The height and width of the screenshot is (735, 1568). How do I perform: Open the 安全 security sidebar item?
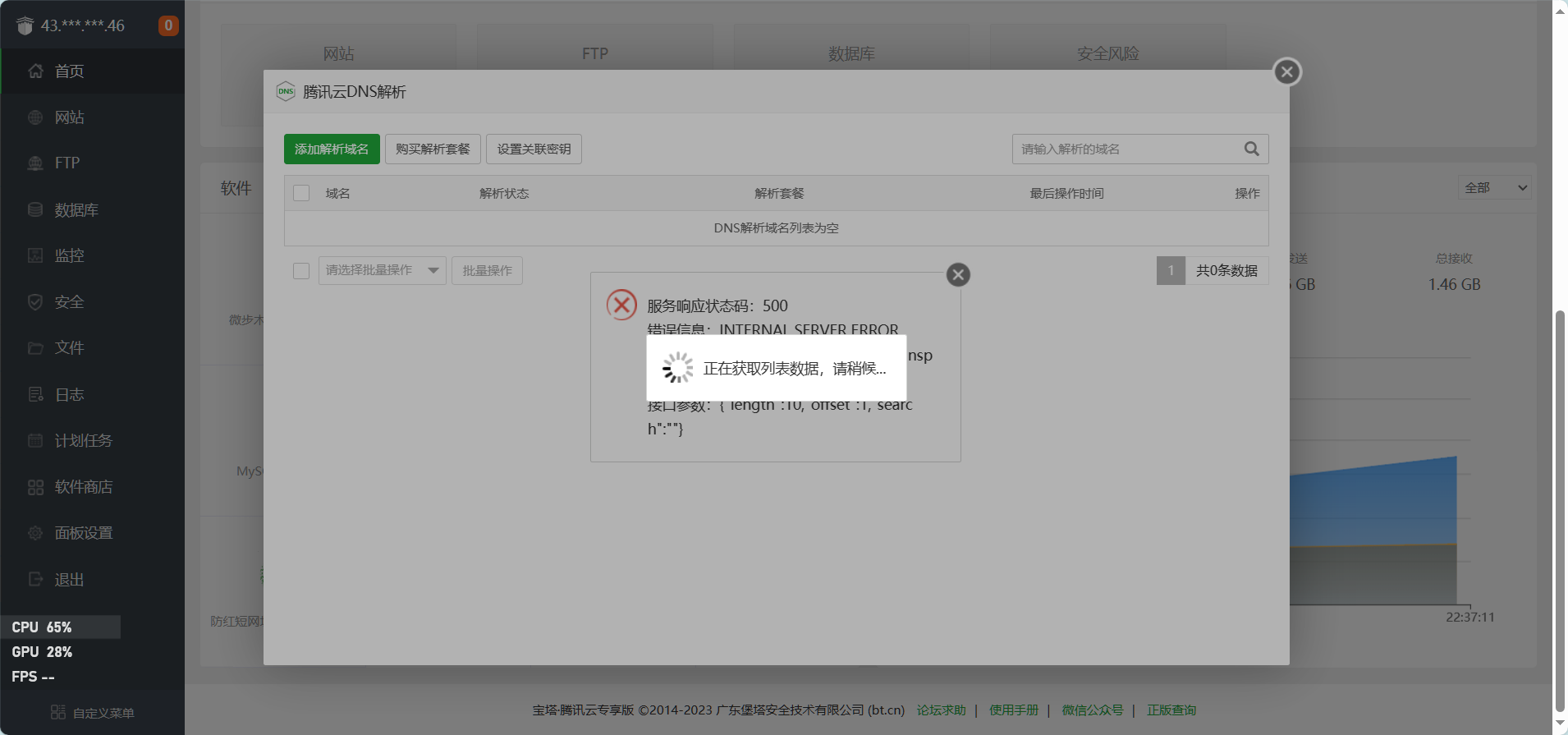(92, 302)
